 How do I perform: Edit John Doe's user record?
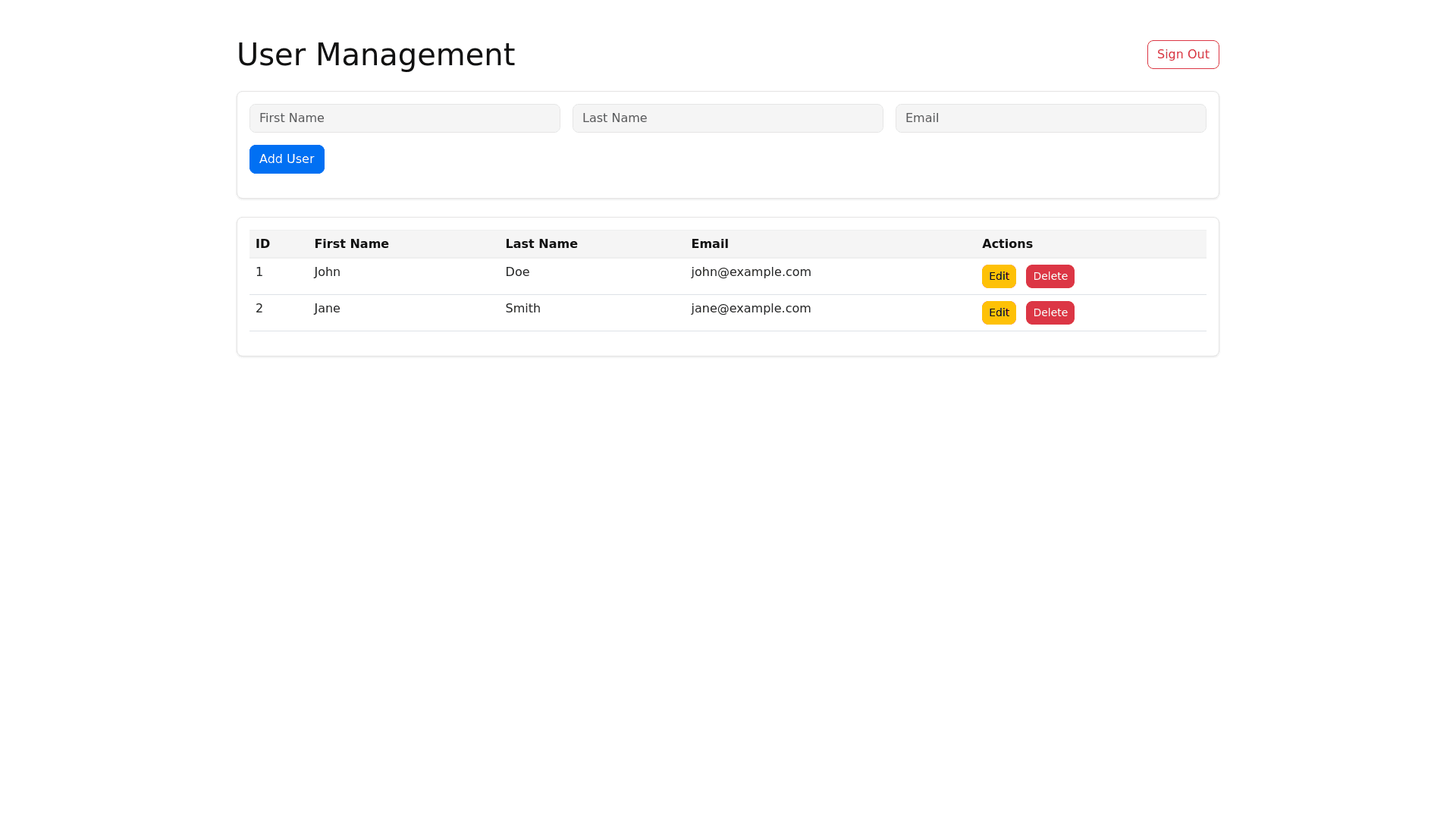(998, 277)
